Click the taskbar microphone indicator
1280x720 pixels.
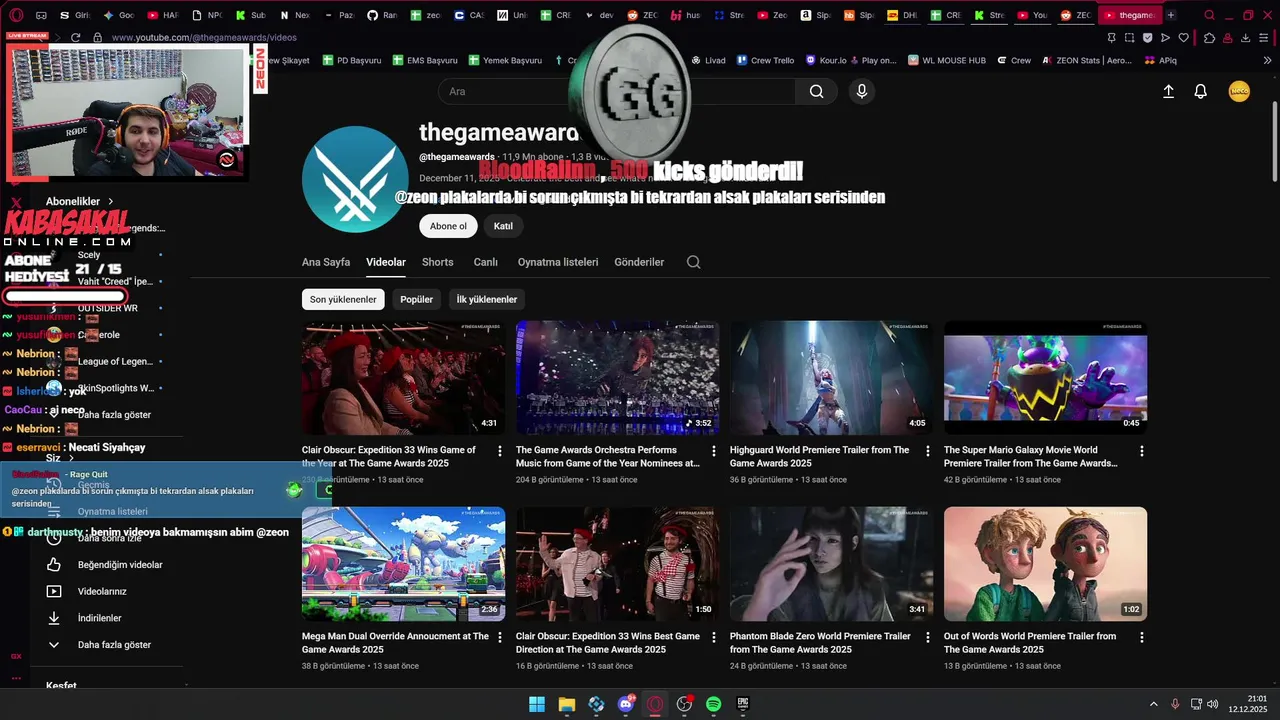pyautogui.click(x=1175, y=704)
